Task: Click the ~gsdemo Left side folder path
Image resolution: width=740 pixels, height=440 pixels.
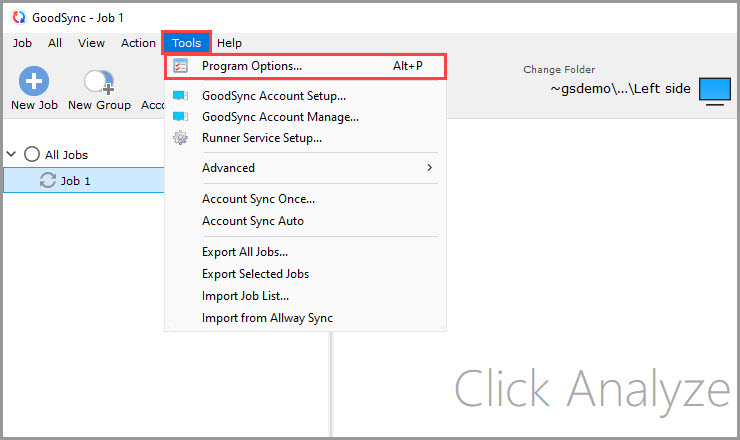Action: click(620, 89)
